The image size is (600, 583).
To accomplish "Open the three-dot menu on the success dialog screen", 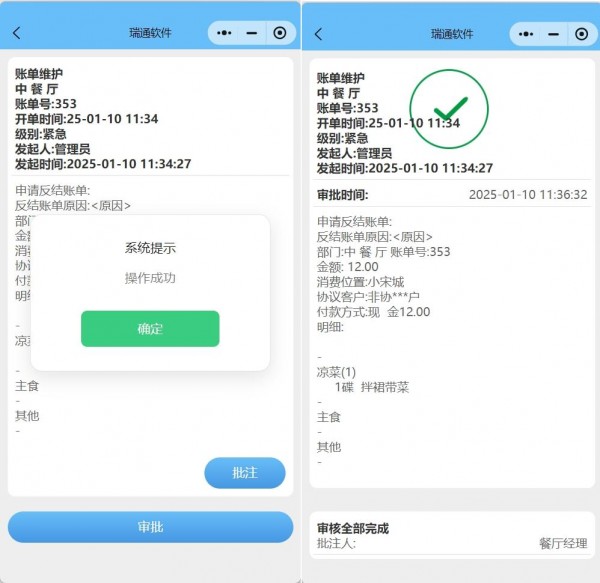I will 223,33.
